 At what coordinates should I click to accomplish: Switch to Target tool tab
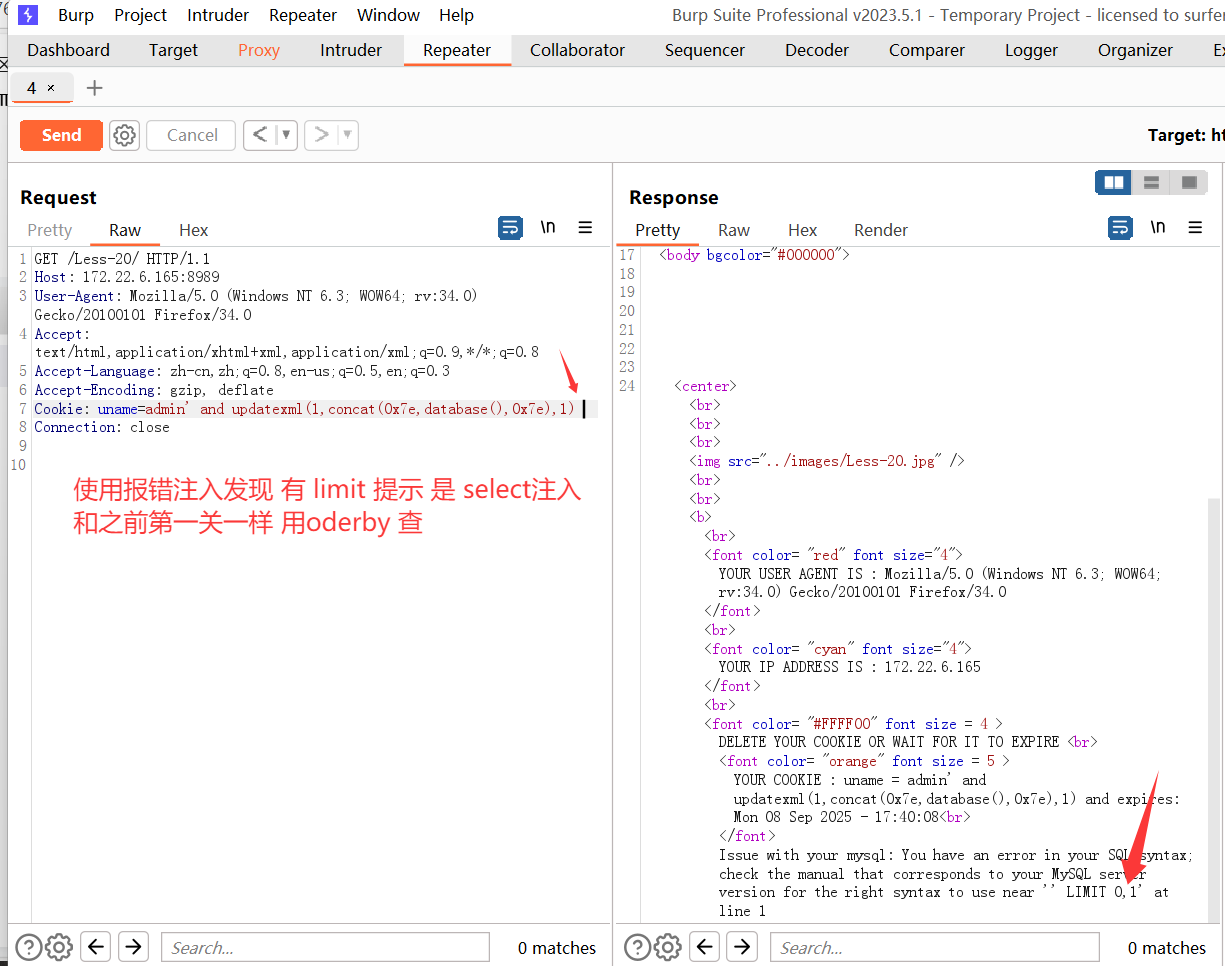pyautogui.click(x=173, y=50)
